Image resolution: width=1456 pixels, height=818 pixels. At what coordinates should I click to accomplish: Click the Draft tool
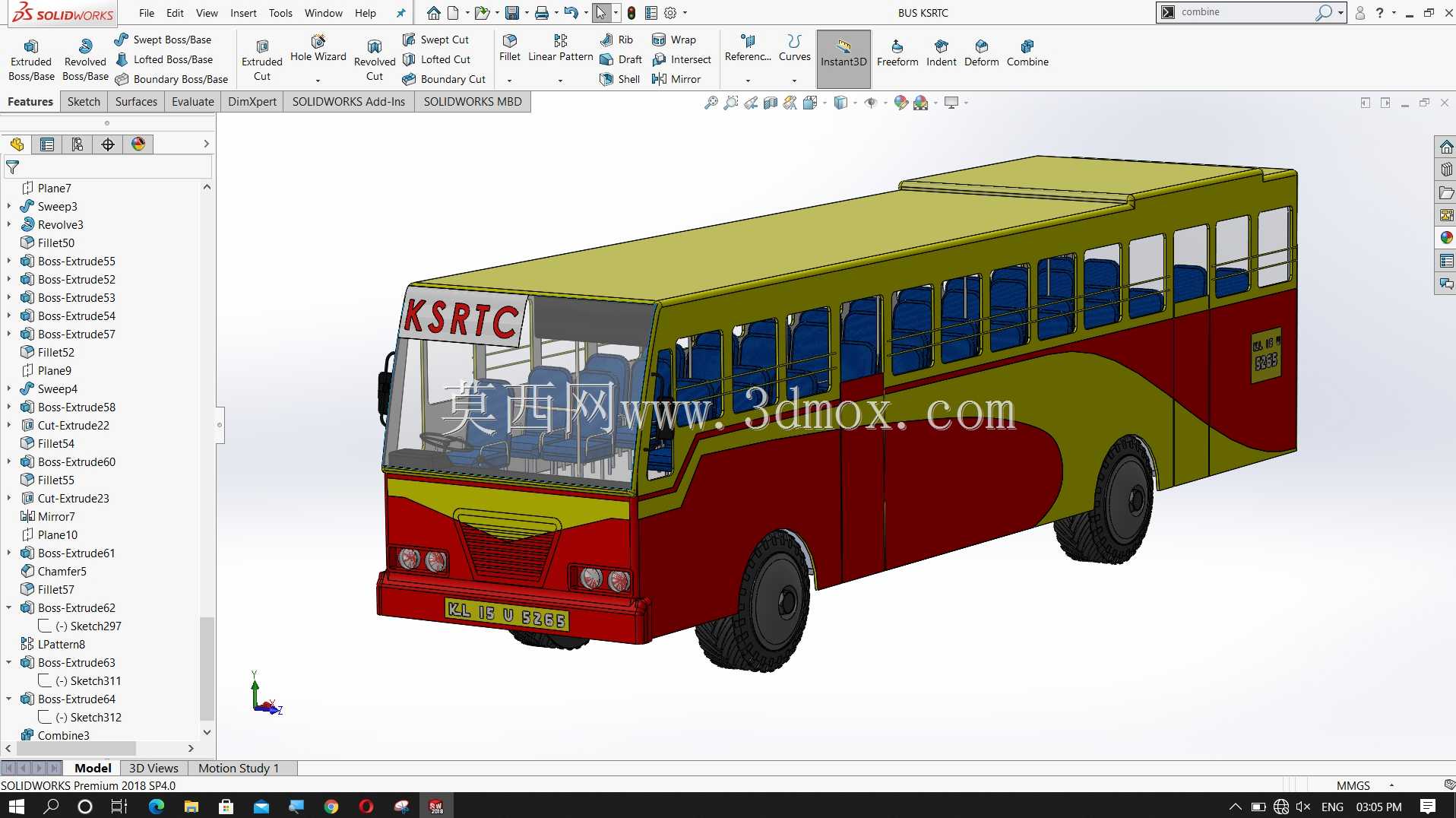click(621, 59)
